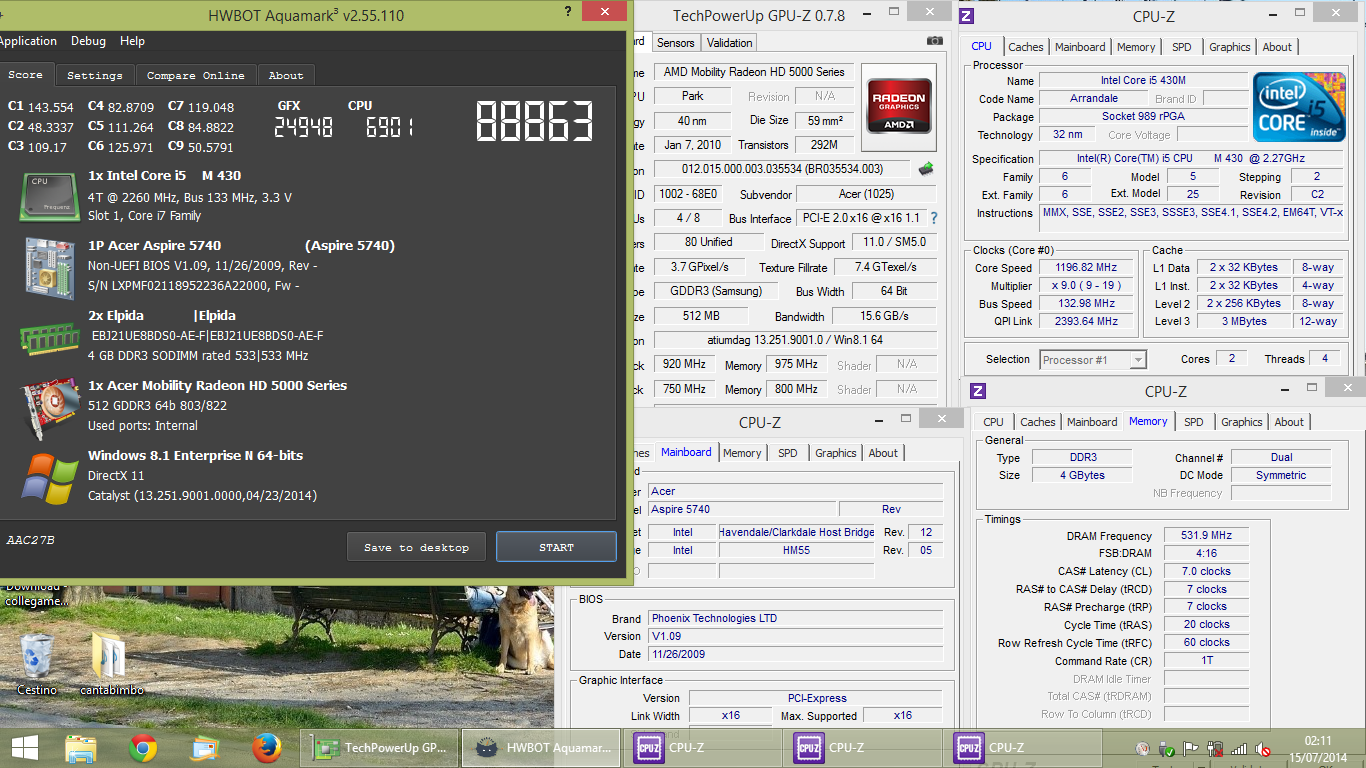Click the green BIOS save chip icon in GPU-Z
The height and width of the screenshot is (768, 1366).
(926, 168)
